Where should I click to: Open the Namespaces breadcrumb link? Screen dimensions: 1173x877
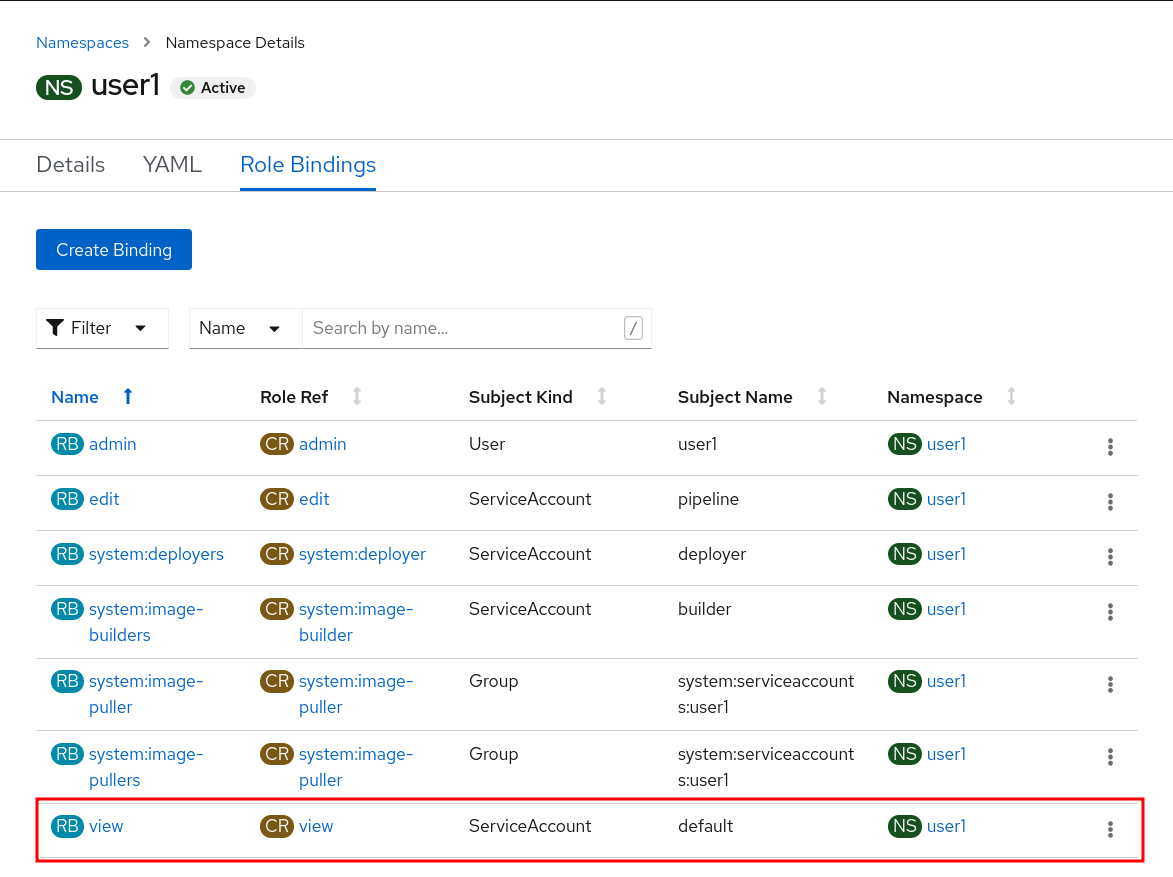(x=82, y=42)
